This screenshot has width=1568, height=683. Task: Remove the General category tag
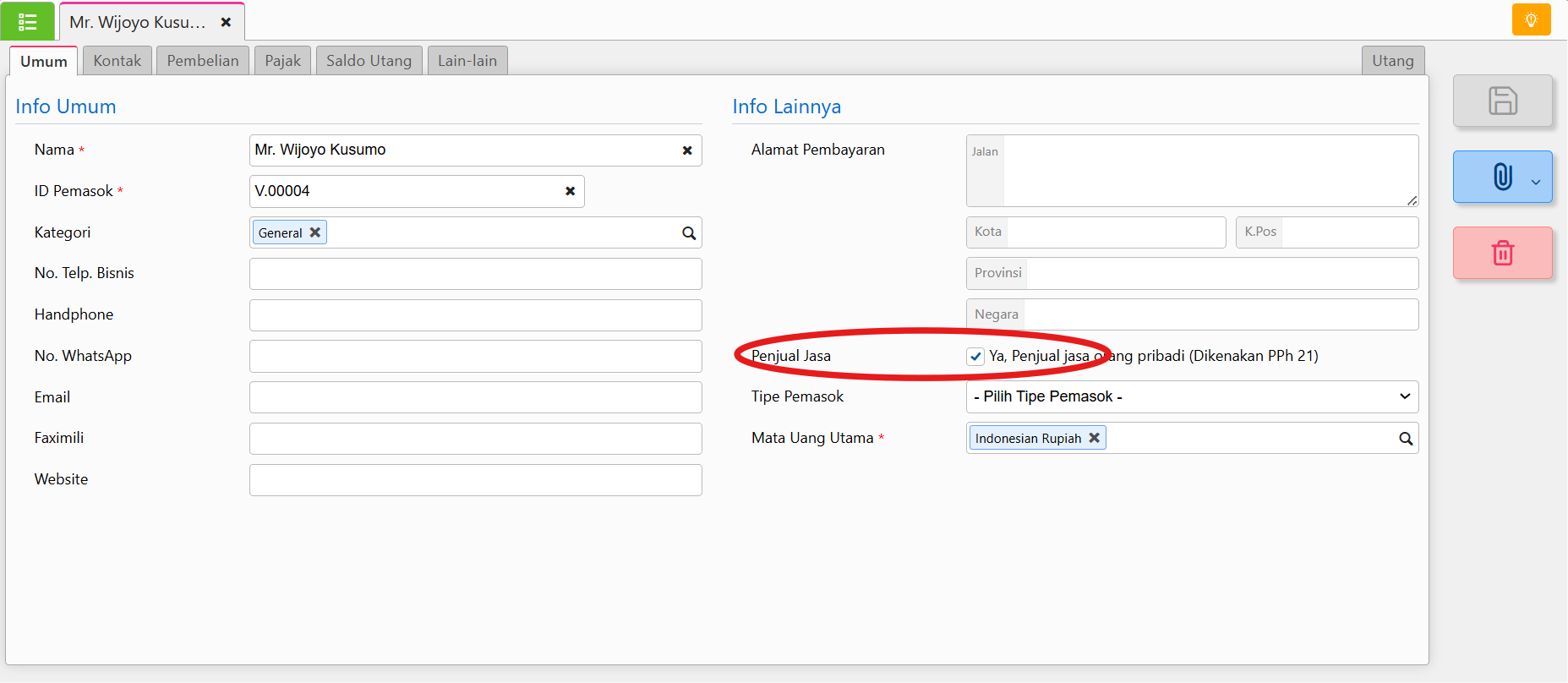coord(314,232)
